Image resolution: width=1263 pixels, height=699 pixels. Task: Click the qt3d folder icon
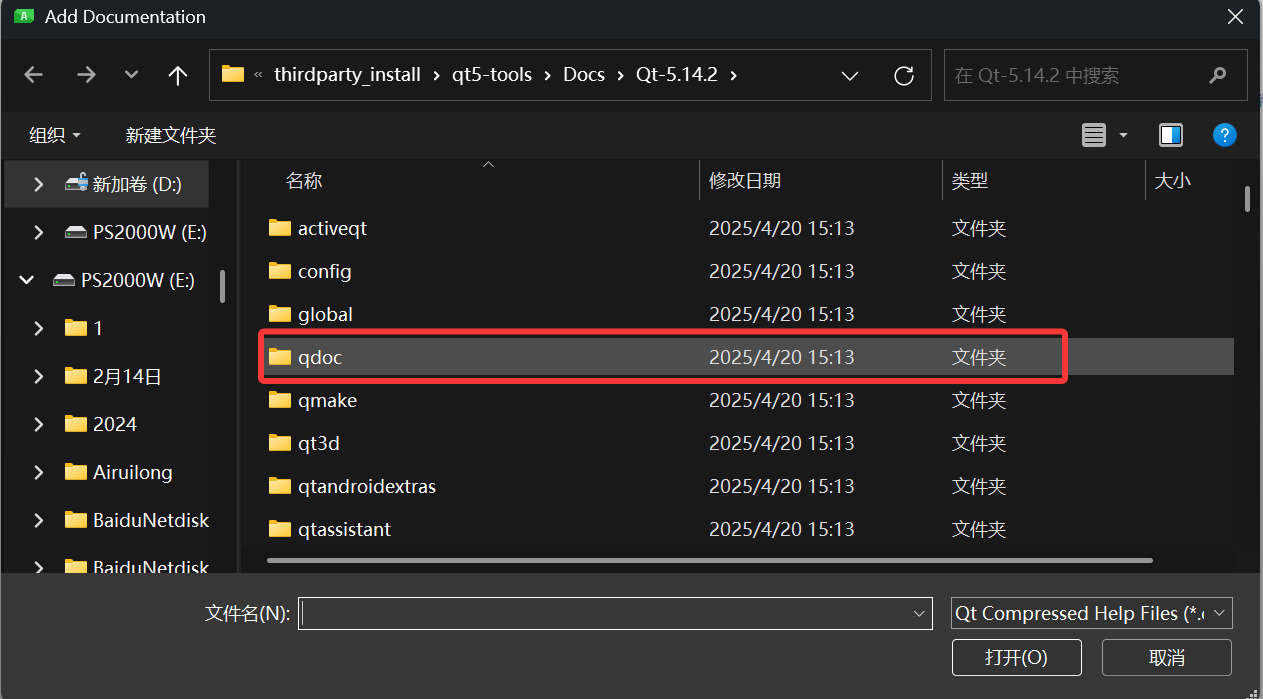(x=280, y=443)
